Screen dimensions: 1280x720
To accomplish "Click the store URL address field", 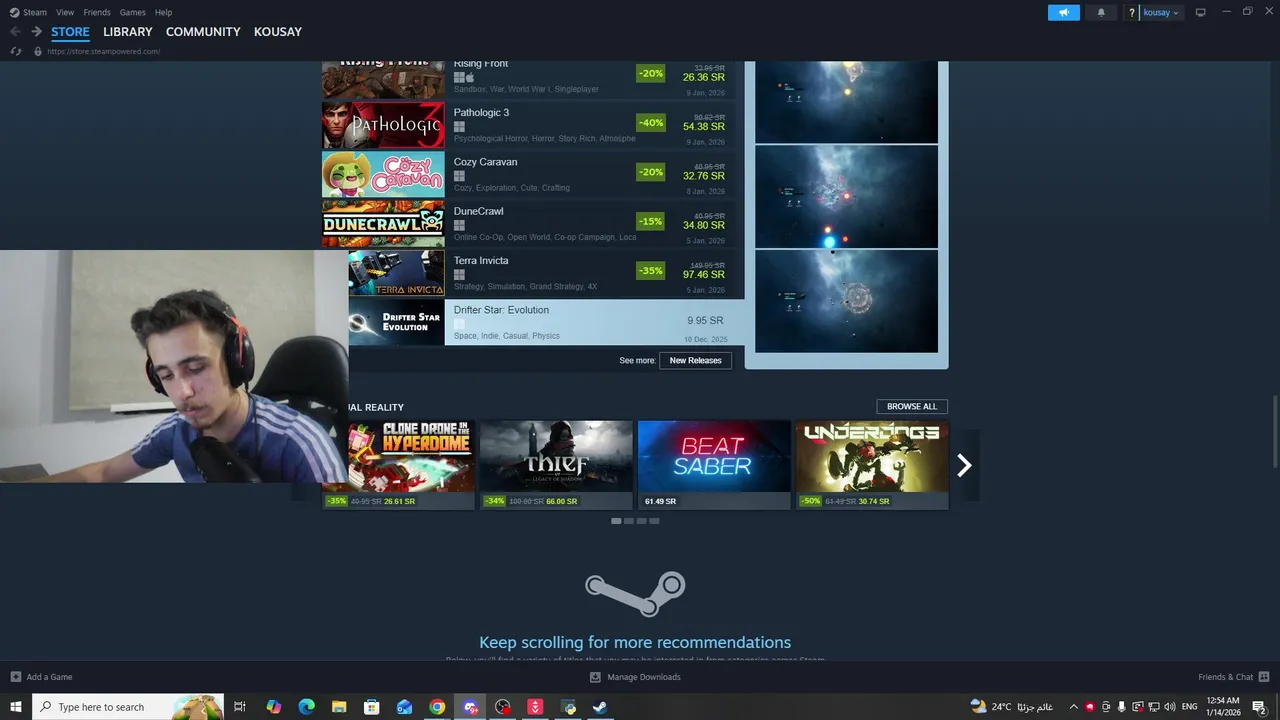I will point(104,51).
